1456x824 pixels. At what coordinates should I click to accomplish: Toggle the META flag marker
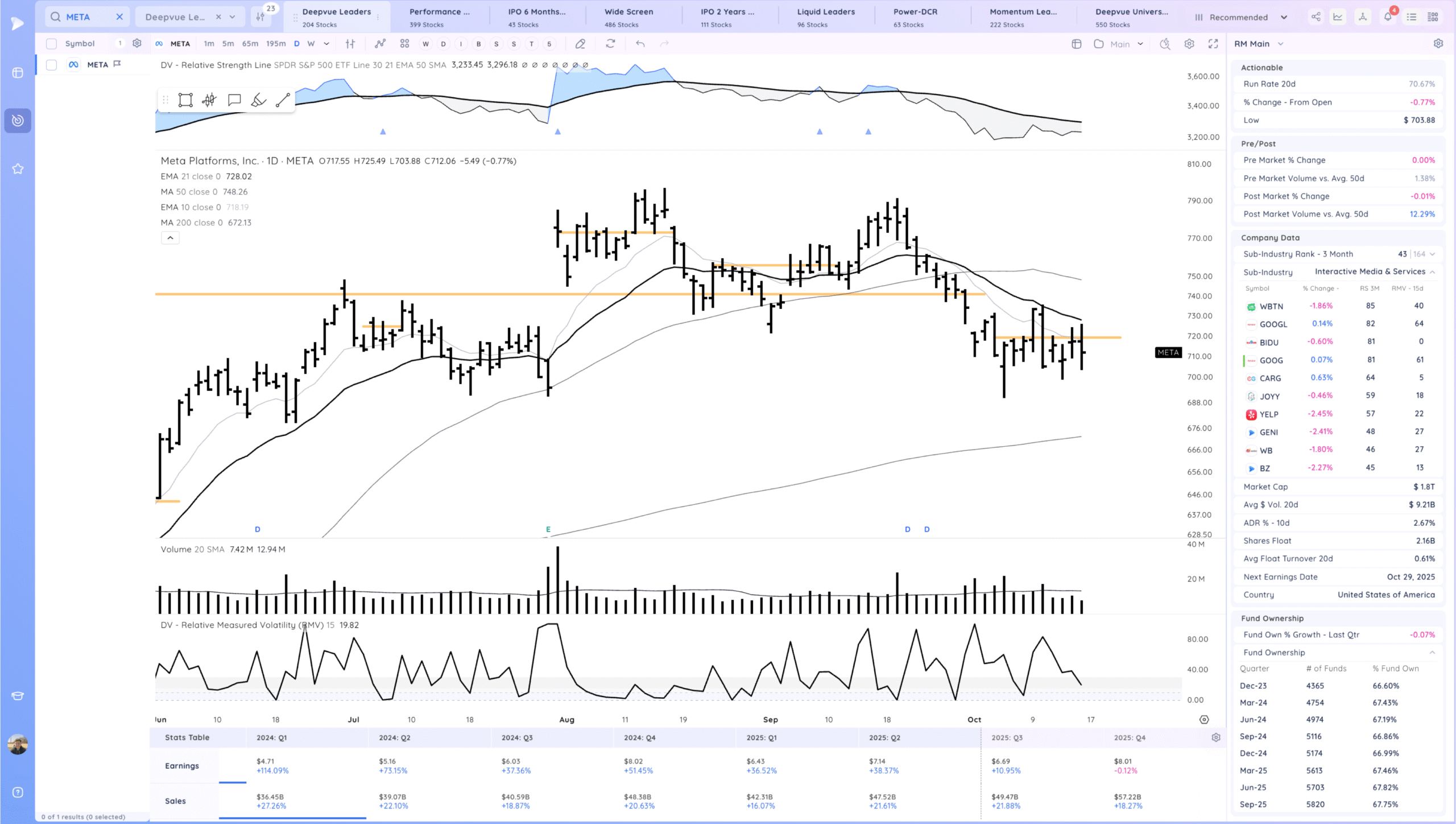[117, 64]
